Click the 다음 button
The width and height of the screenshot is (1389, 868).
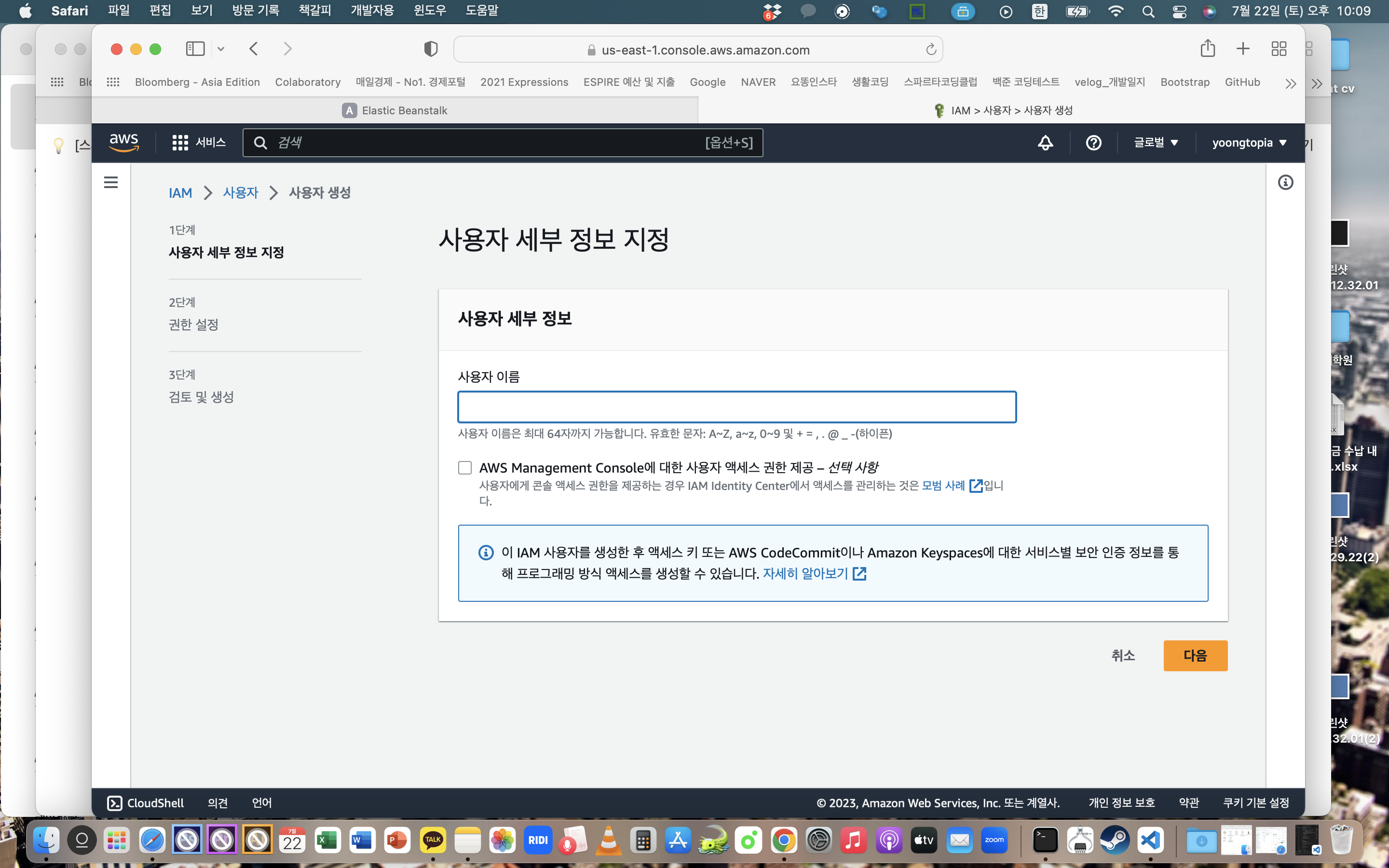tap(1195, 655)
